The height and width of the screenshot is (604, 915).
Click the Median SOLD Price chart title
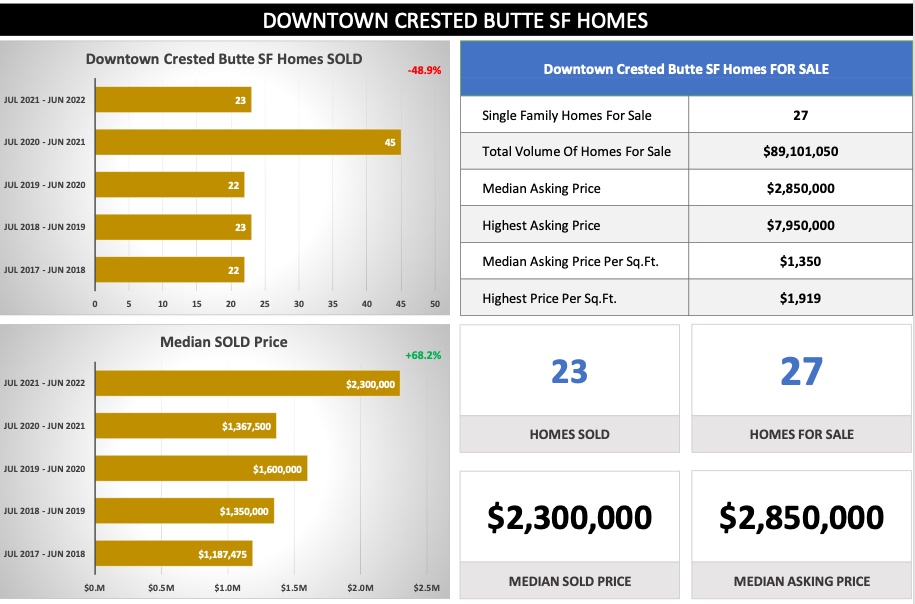click(224, 342)
